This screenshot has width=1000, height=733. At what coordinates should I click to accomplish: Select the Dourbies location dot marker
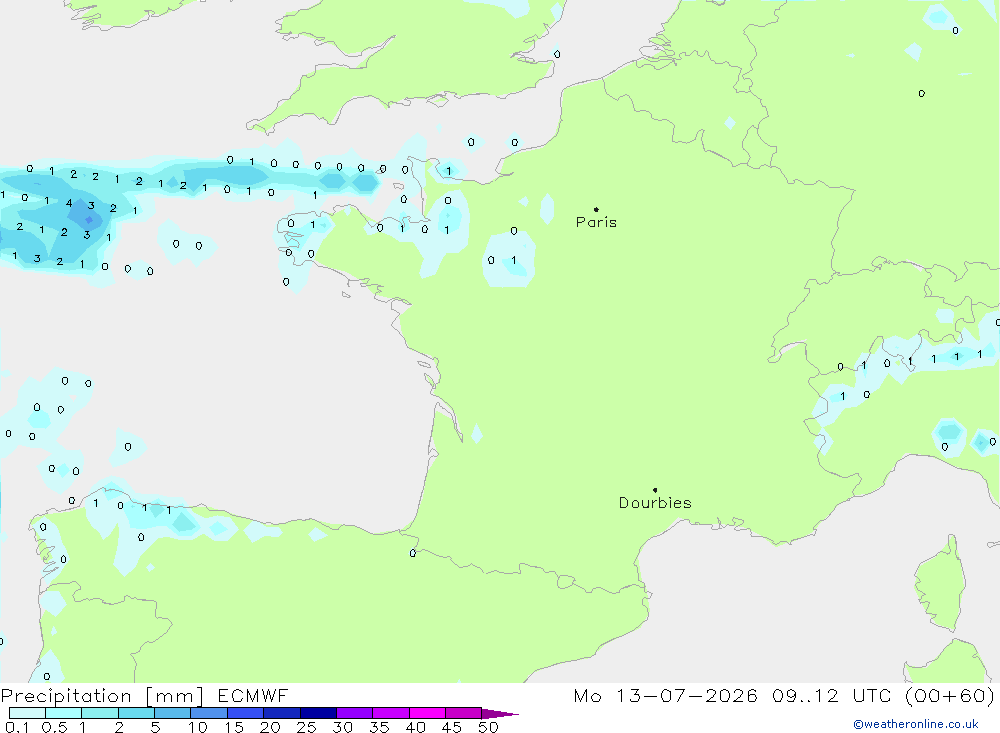point(655,490)
